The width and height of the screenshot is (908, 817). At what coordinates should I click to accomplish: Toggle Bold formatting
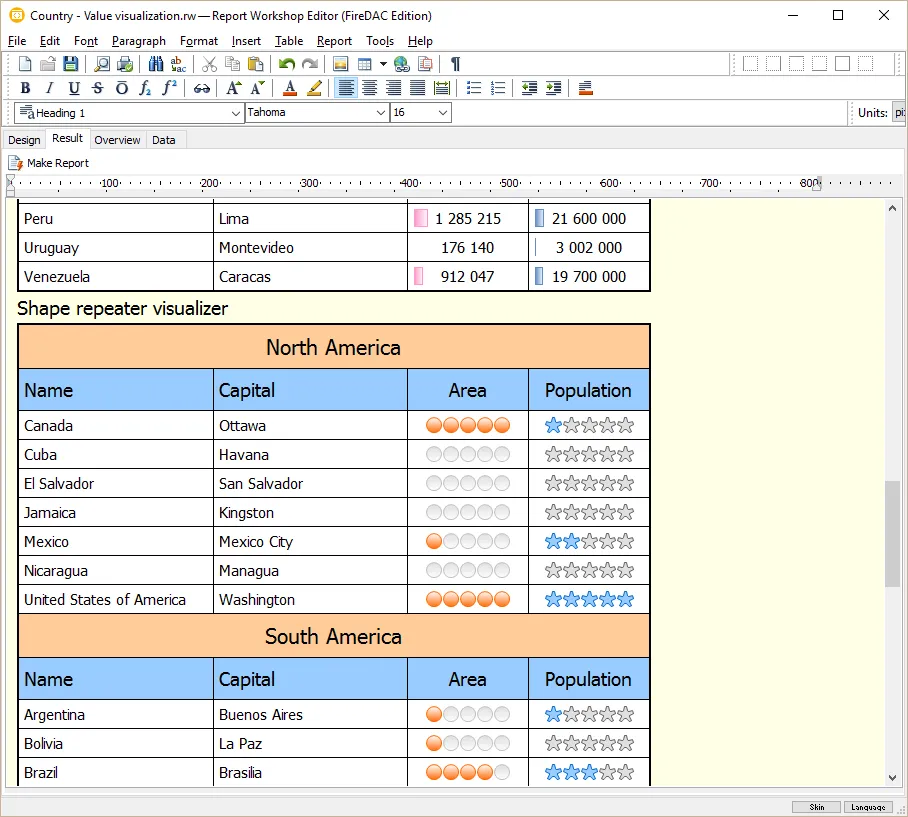(26, 88)
